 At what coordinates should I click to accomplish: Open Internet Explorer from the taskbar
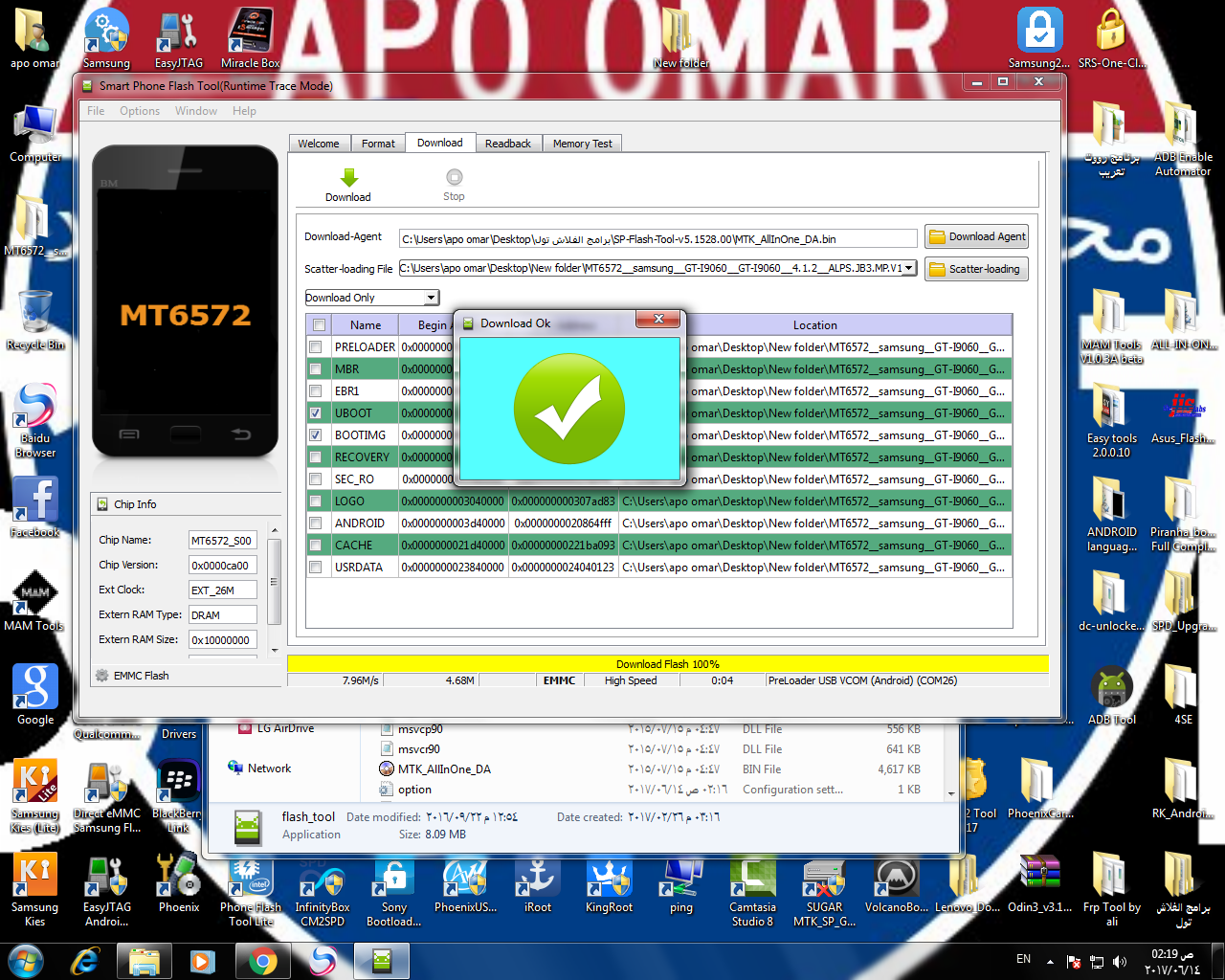point(86,961)
